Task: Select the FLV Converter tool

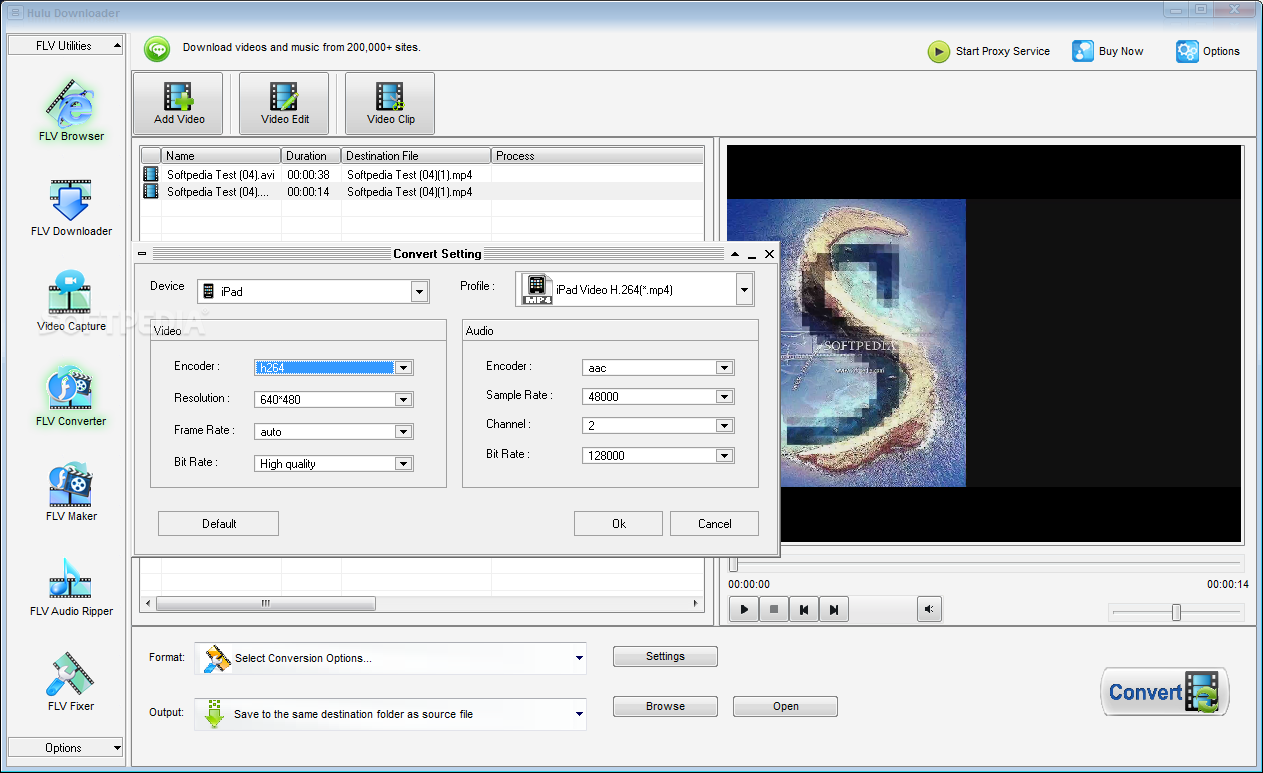Action: (70, 397)
